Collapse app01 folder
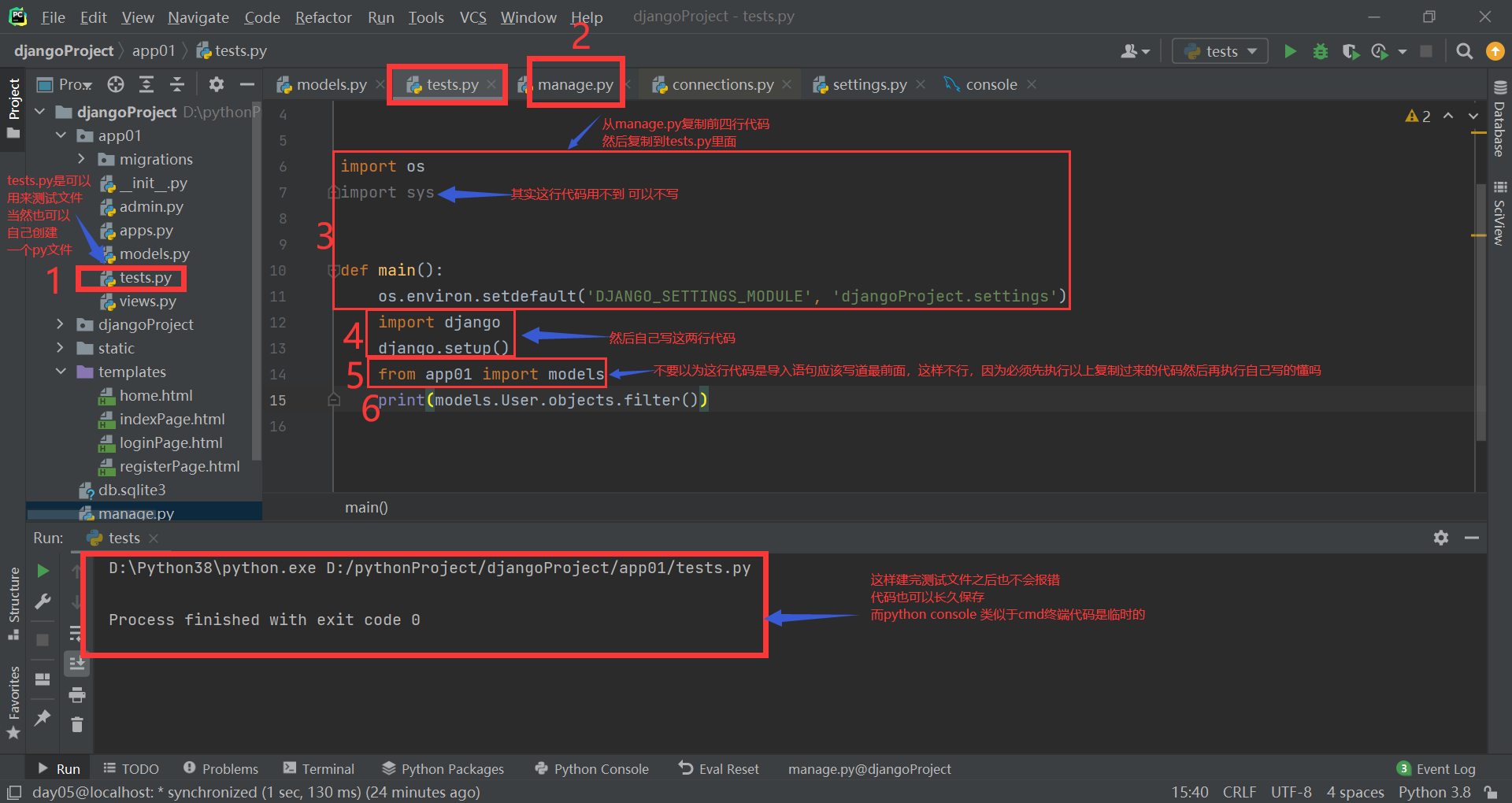Image resolution: width=1512 pixels, height=803 pixels. click(x=61, y=135)
